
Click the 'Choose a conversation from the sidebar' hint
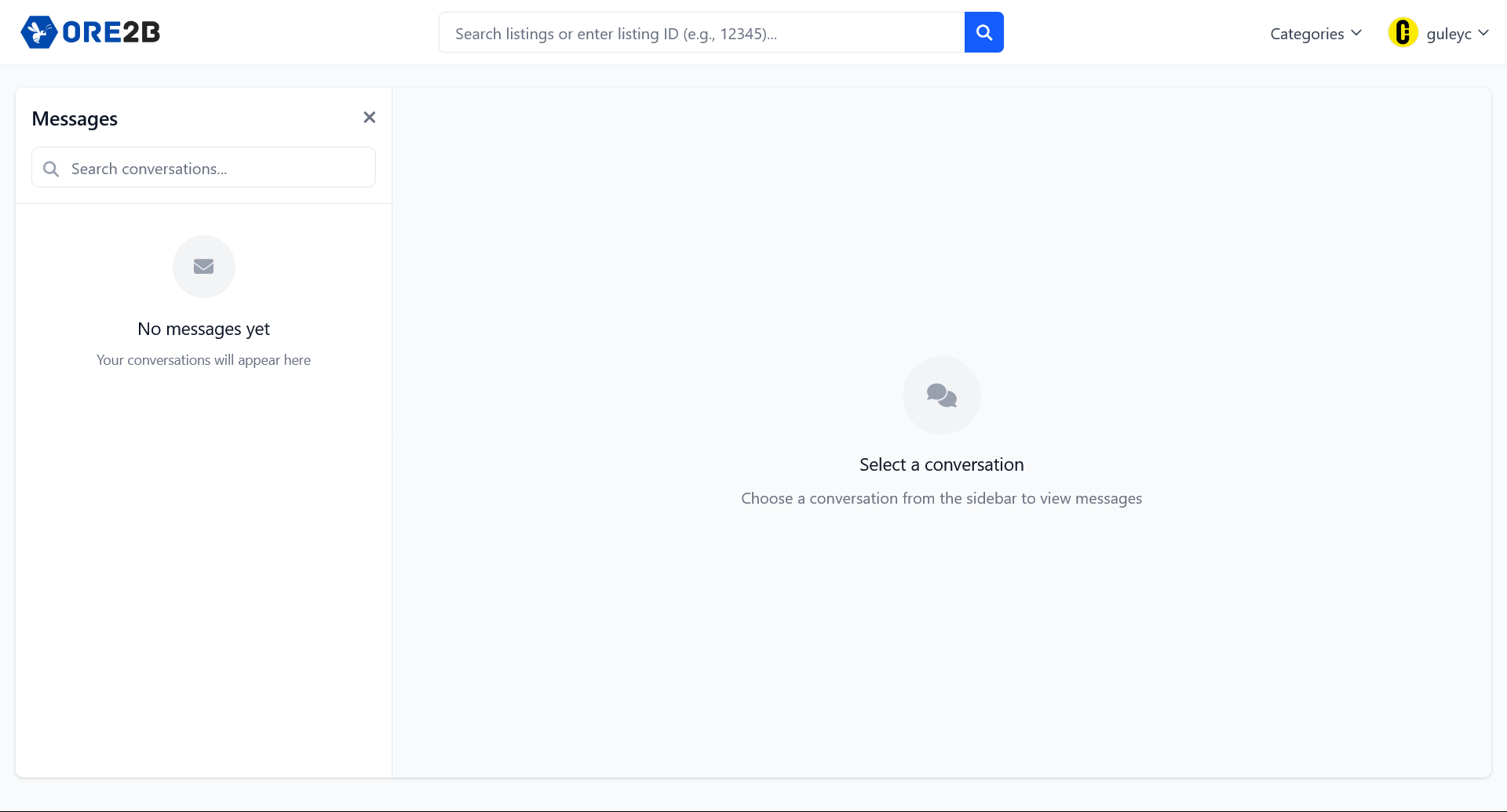(941, 498)
